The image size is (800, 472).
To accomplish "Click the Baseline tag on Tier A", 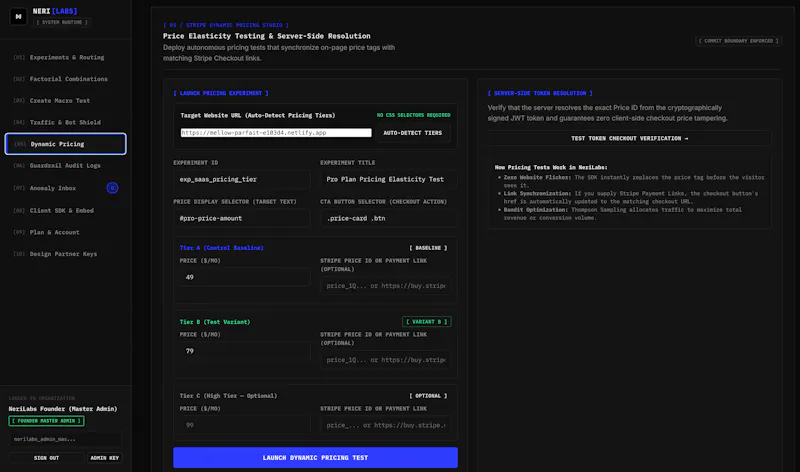I will point(428,248).
